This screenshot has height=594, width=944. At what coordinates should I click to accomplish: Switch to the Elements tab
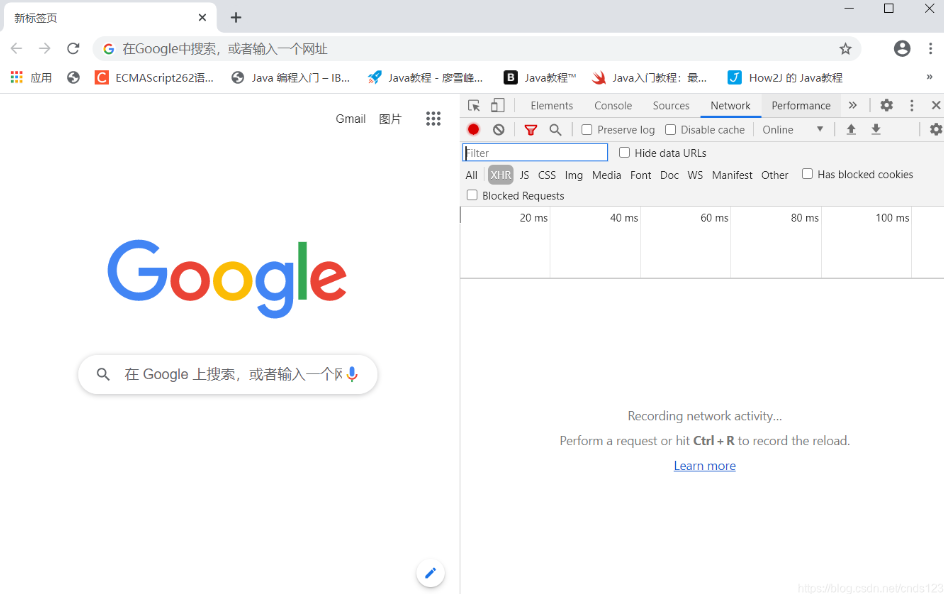pyautogui.click(x=551, y=105)
